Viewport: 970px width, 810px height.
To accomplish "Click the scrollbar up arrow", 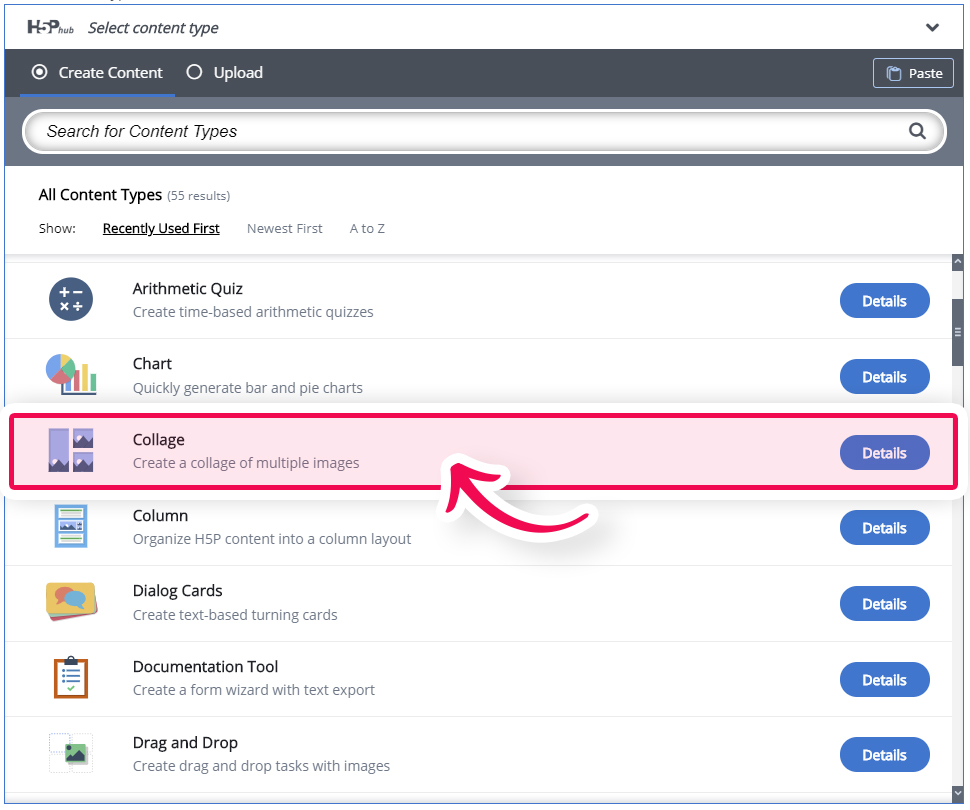I will pyautogui.click(x=958, y=262).
